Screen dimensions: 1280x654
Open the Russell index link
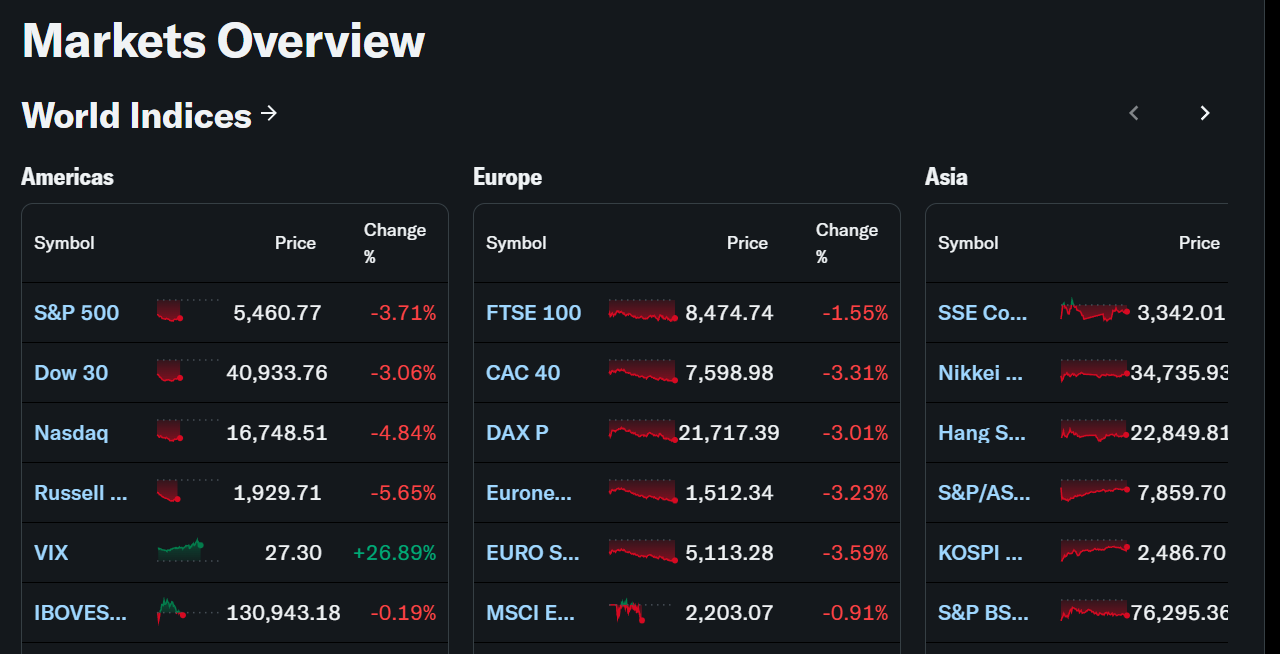[81, 493]
